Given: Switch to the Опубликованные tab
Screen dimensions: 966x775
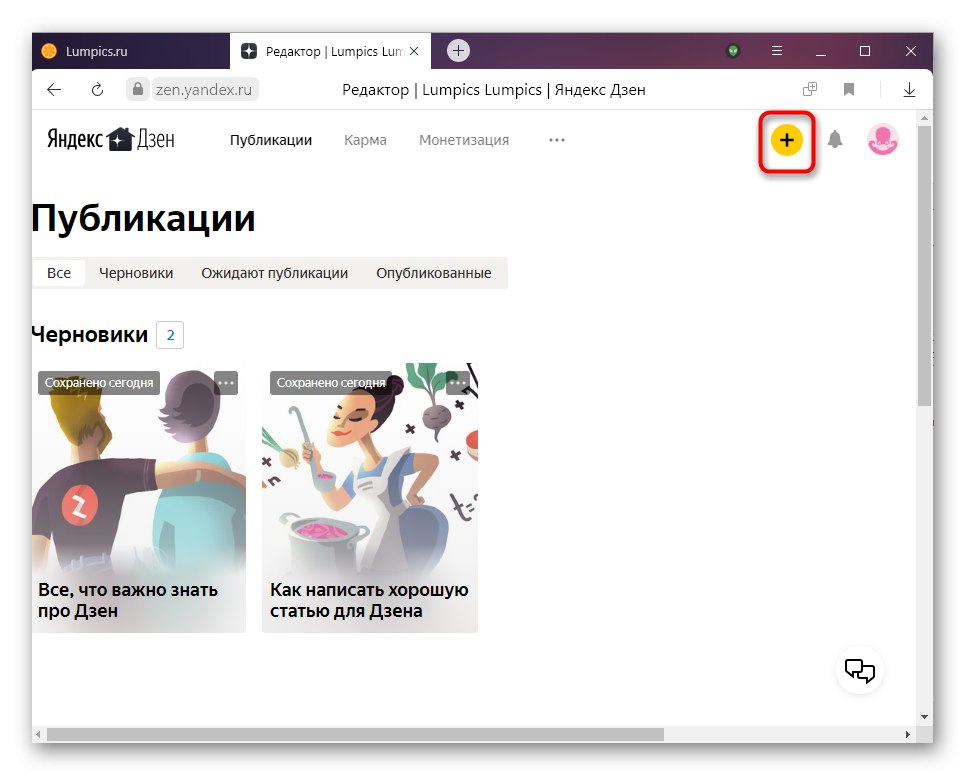Looking at the screenshot, I should coord(434,272).
